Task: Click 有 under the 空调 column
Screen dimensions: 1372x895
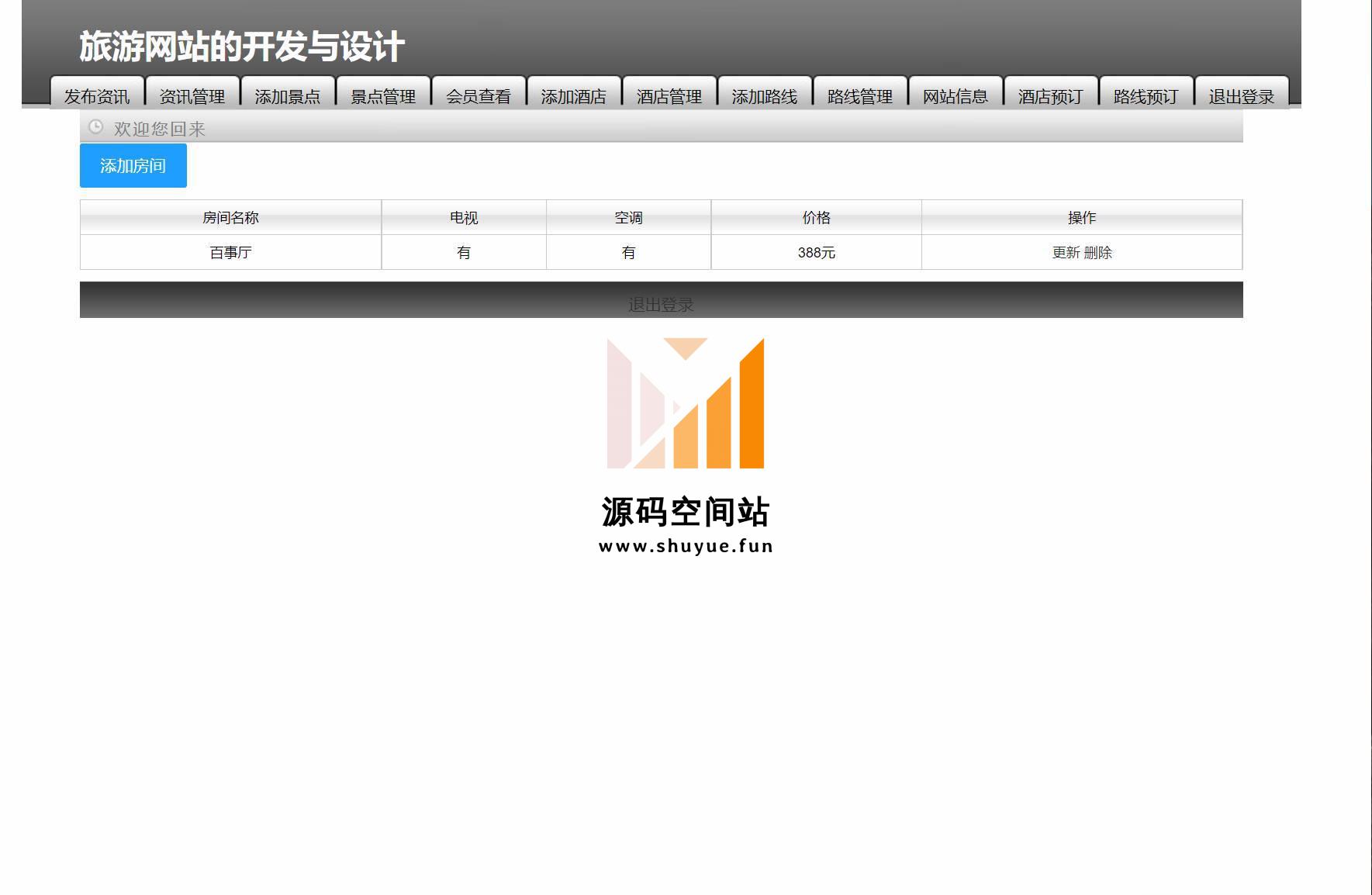Action: (629, 253)
